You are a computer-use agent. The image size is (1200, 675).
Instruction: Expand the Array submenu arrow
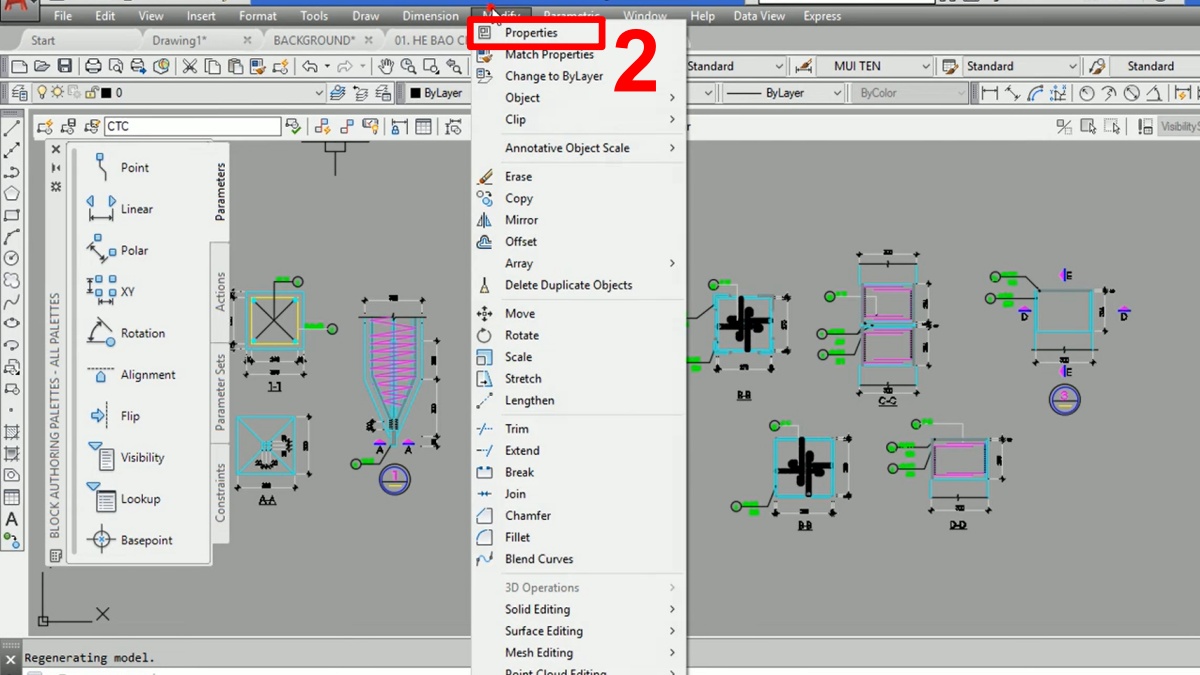[x=672, y=263]
